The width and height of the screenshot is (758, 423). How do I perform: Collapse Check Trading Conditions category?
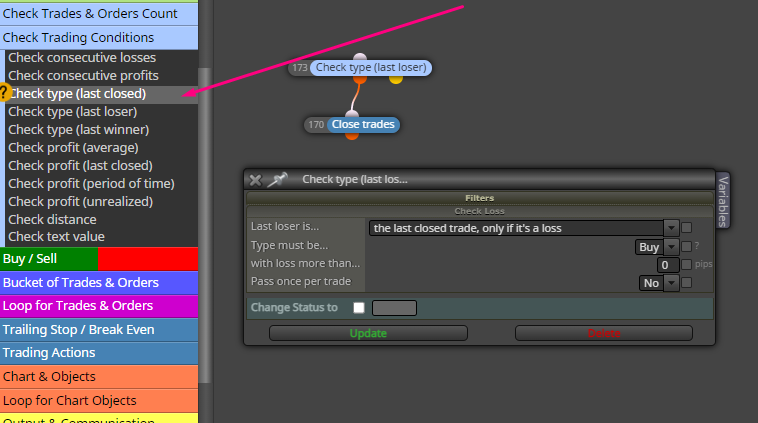(x=99, y=37)
